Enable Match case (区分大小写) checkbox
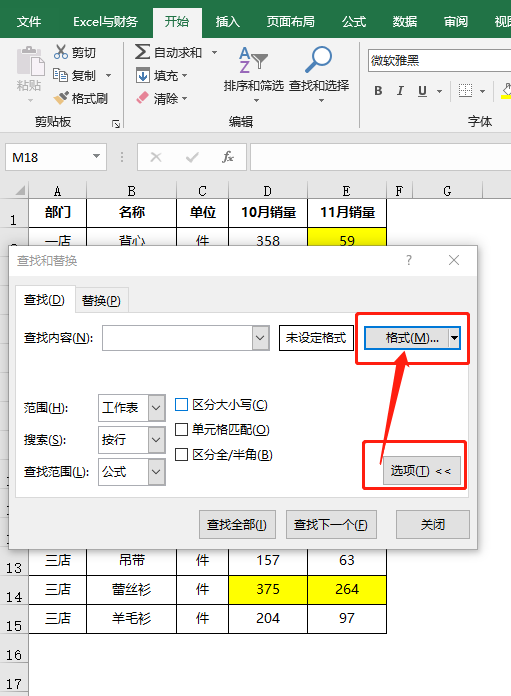Image resolution: width=511 pixels, height=696 pixels. 182,404
